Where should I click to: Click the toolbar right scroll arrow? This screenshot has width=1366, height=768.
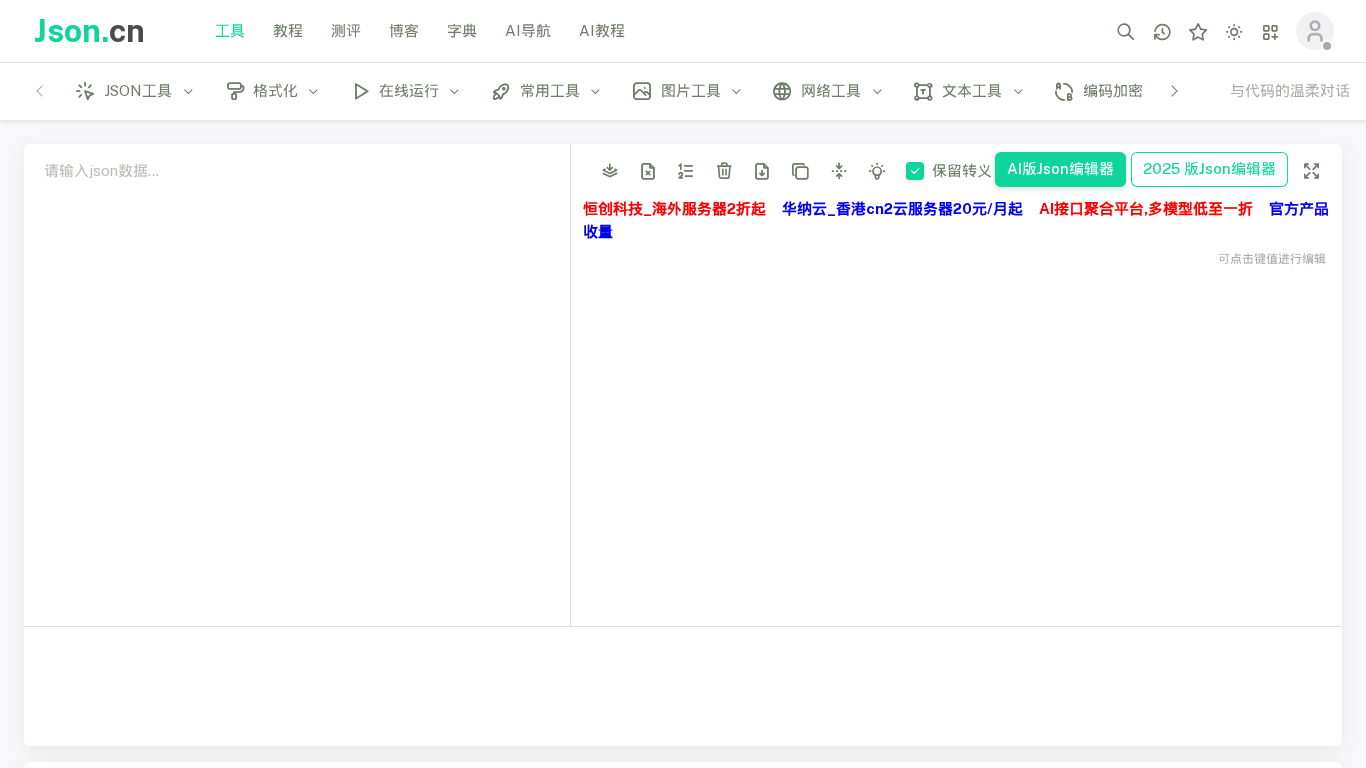click(1174, 91)
